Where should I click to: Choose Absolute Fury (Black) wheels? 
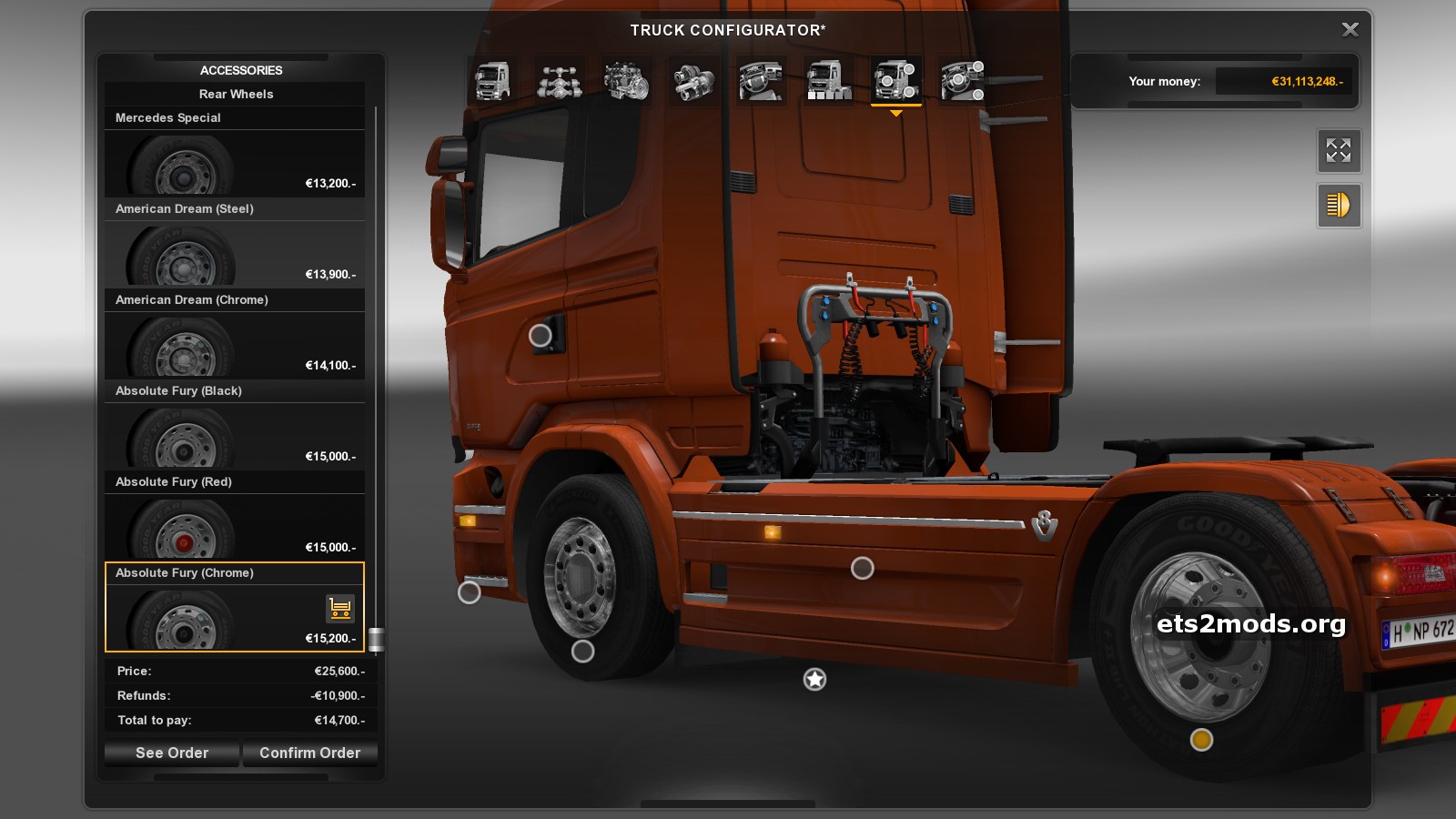point(235,425)
